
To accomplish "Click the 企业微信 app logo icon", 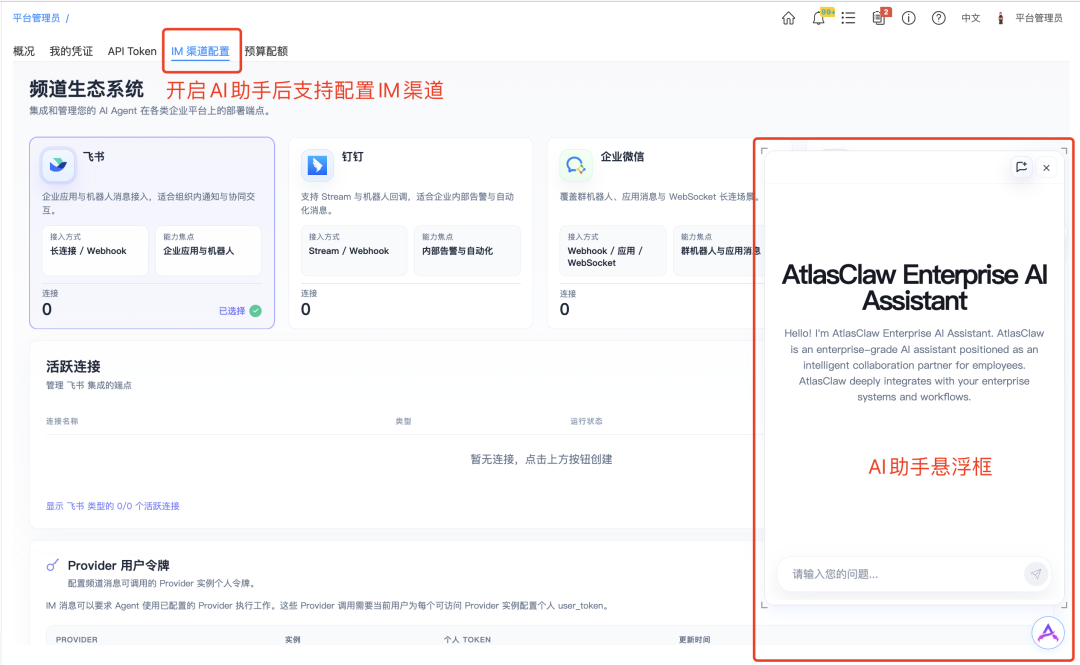I will (x=575, y=165).
